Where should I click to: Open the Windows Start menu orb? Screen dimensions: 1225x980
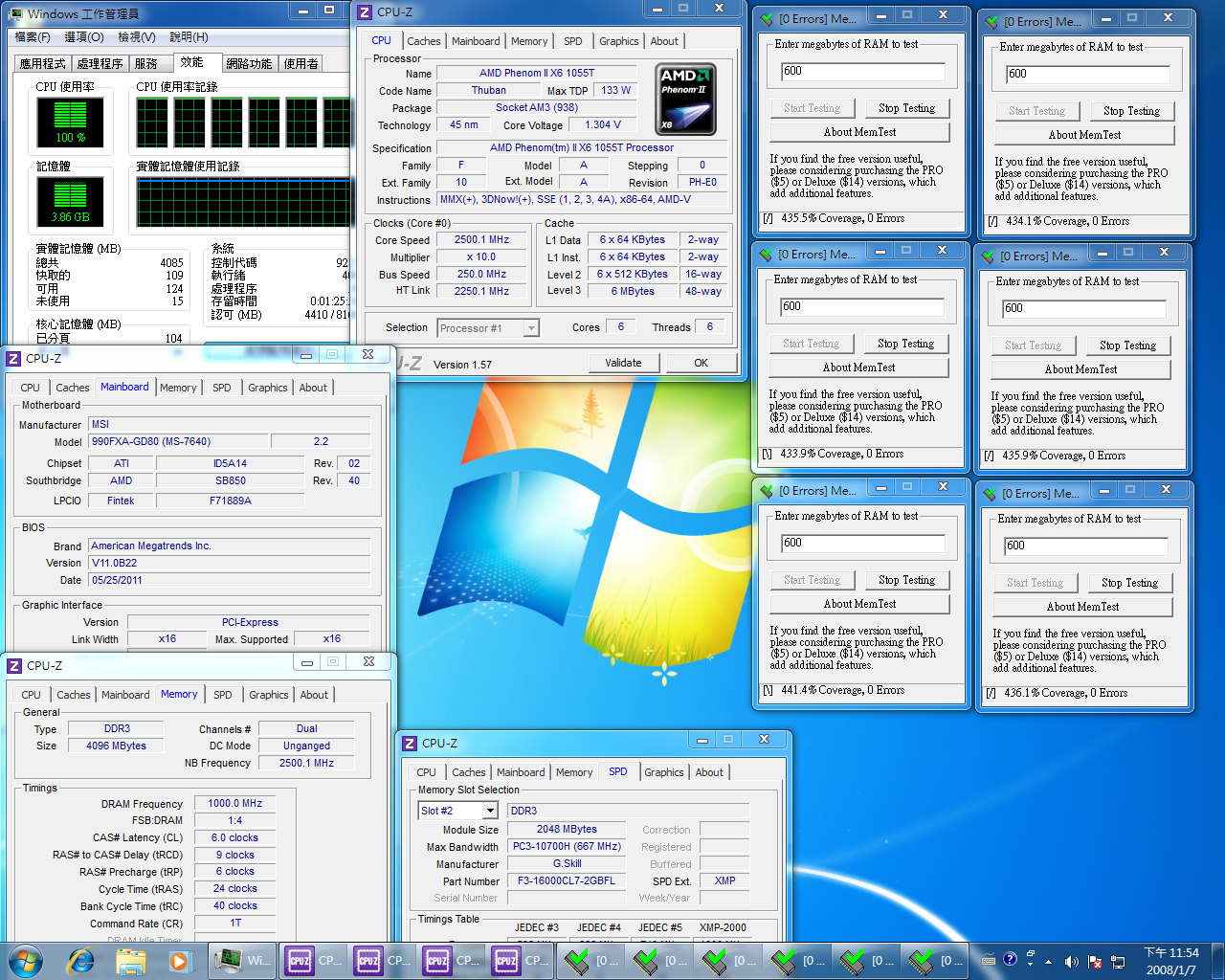(x=26, y=960)
